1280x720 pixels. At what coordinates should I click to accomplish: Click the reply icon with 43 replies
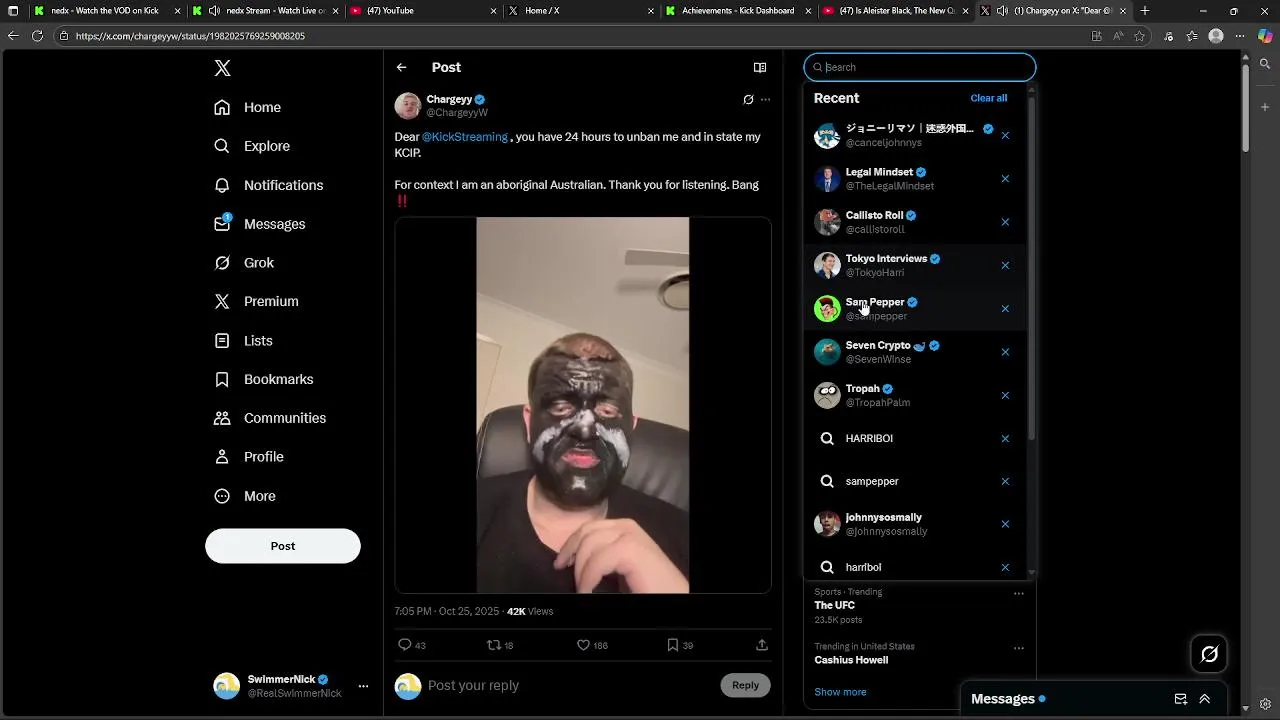coord(404,645)
